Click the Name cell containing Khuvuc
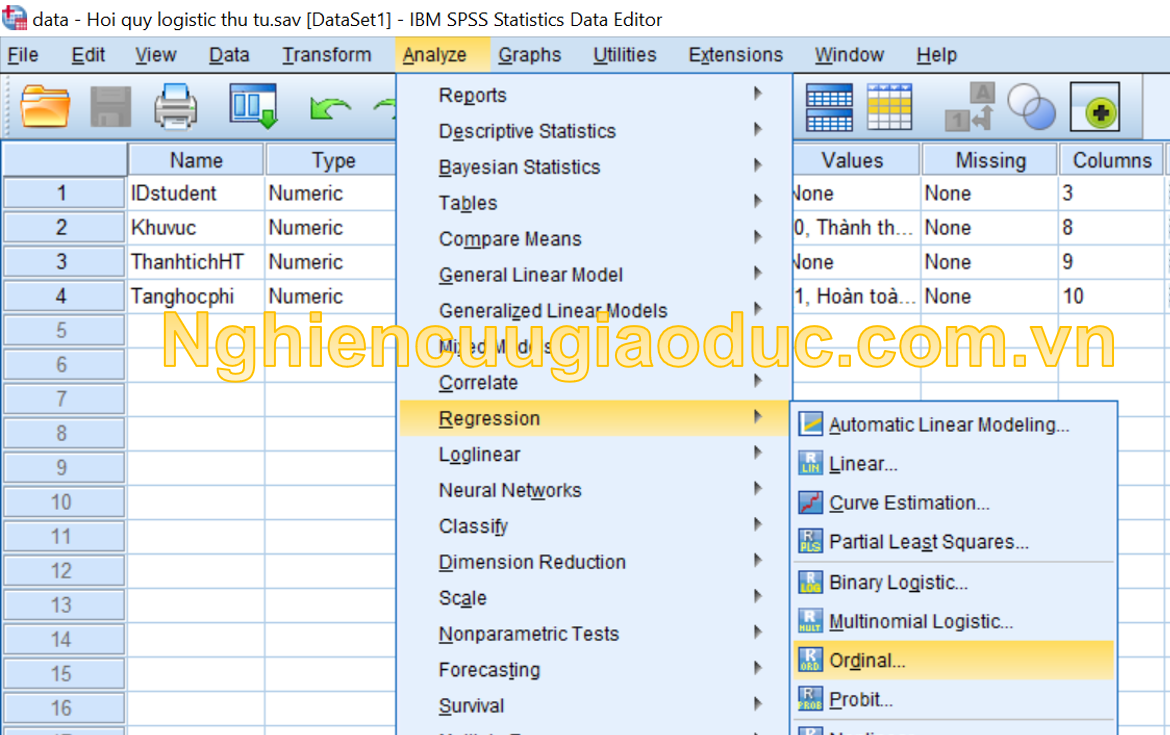Screen dimensions: 1170x735 (196, 228)
